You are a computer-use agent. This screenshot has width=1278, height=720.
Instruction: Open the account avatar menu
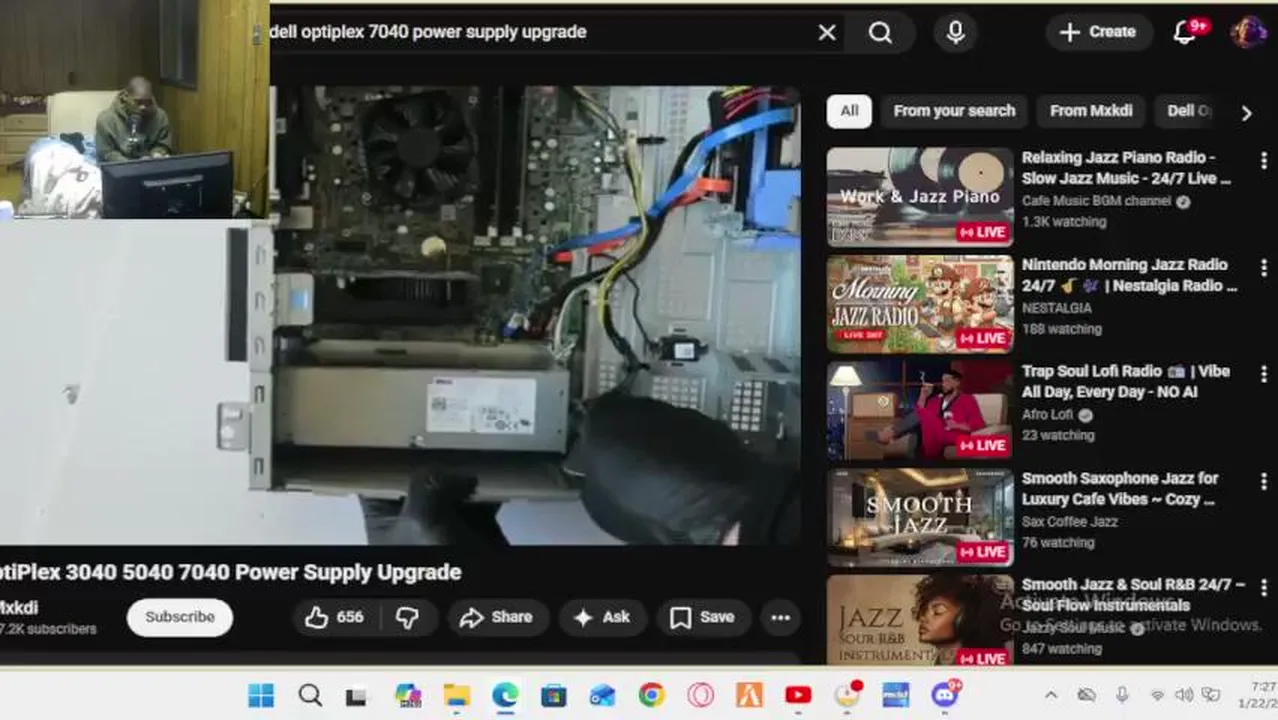point(1248,32)
